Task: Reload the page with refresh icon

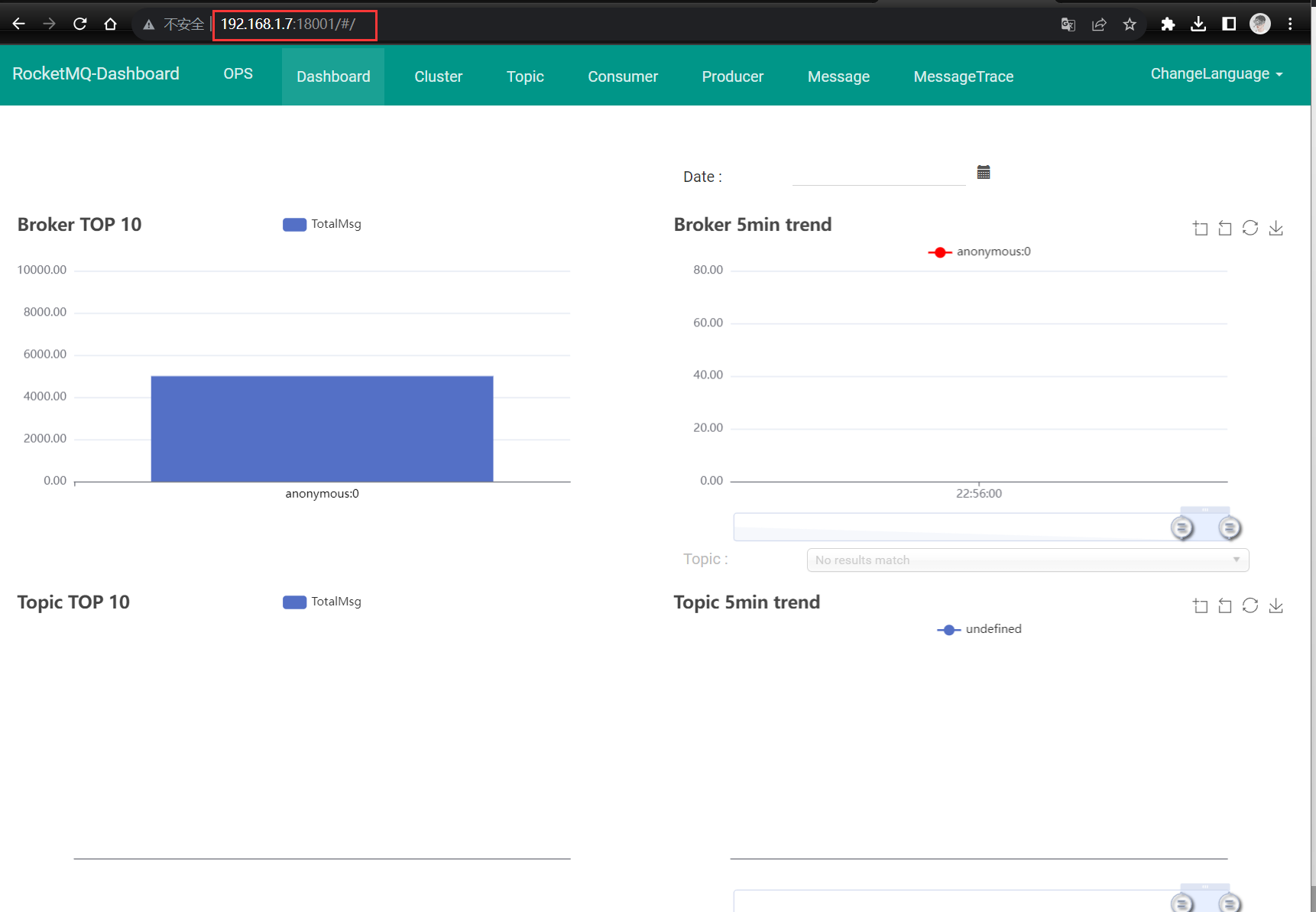Action: (x=80, y=24)
